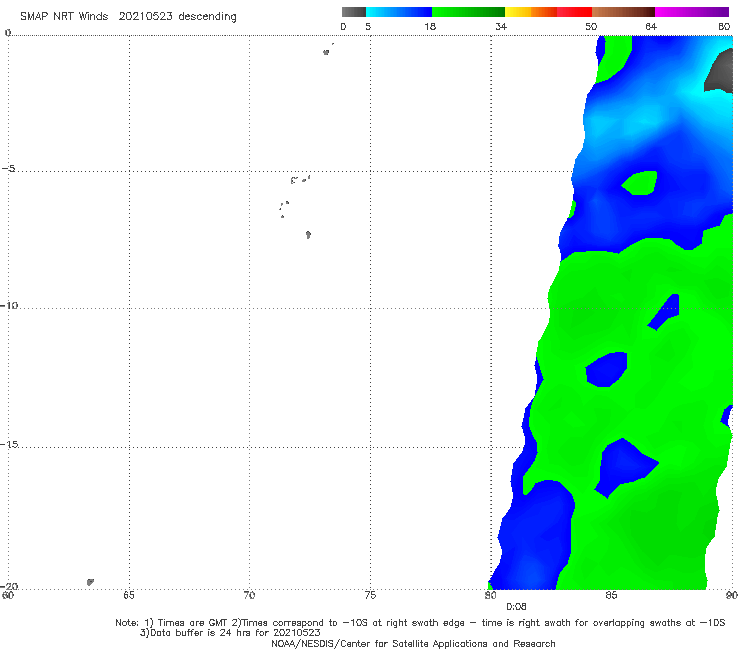The image size is (740, 650).
Task: Click the red segment of the color bar
Action: tap(574, 12)
